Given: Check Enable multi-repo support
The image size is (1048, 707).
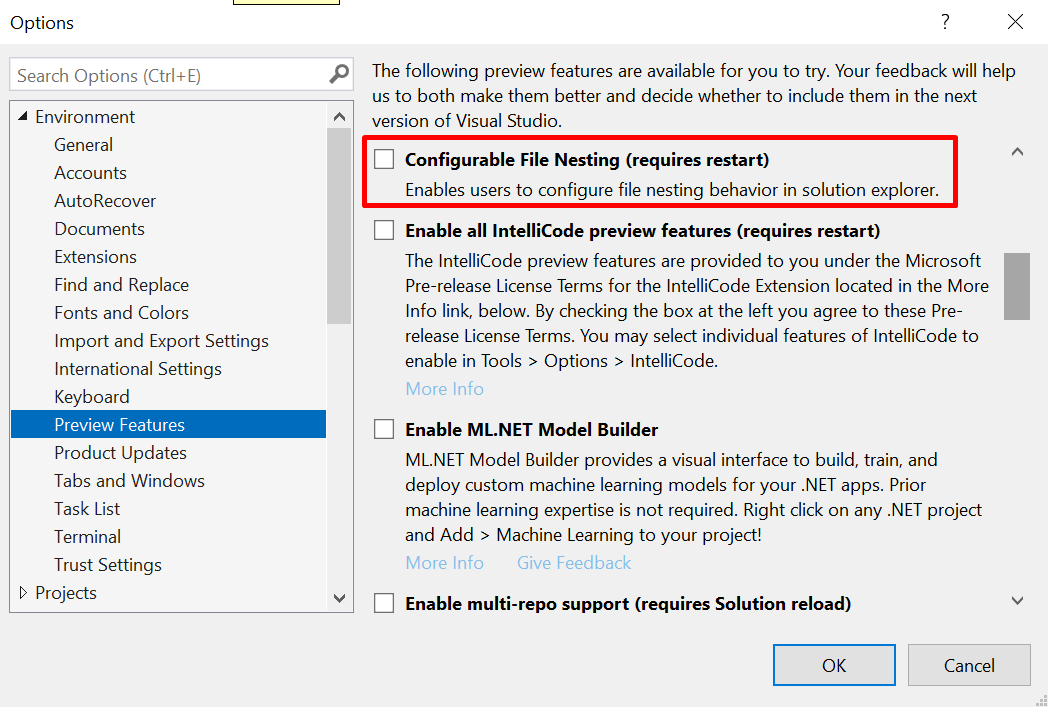Looking at the screenshot, I should click(x=384, y=602).
